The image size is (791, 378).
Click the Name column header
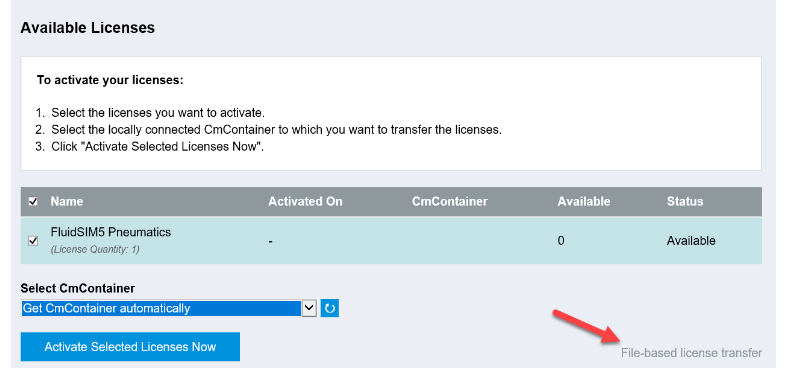[67, 201]
